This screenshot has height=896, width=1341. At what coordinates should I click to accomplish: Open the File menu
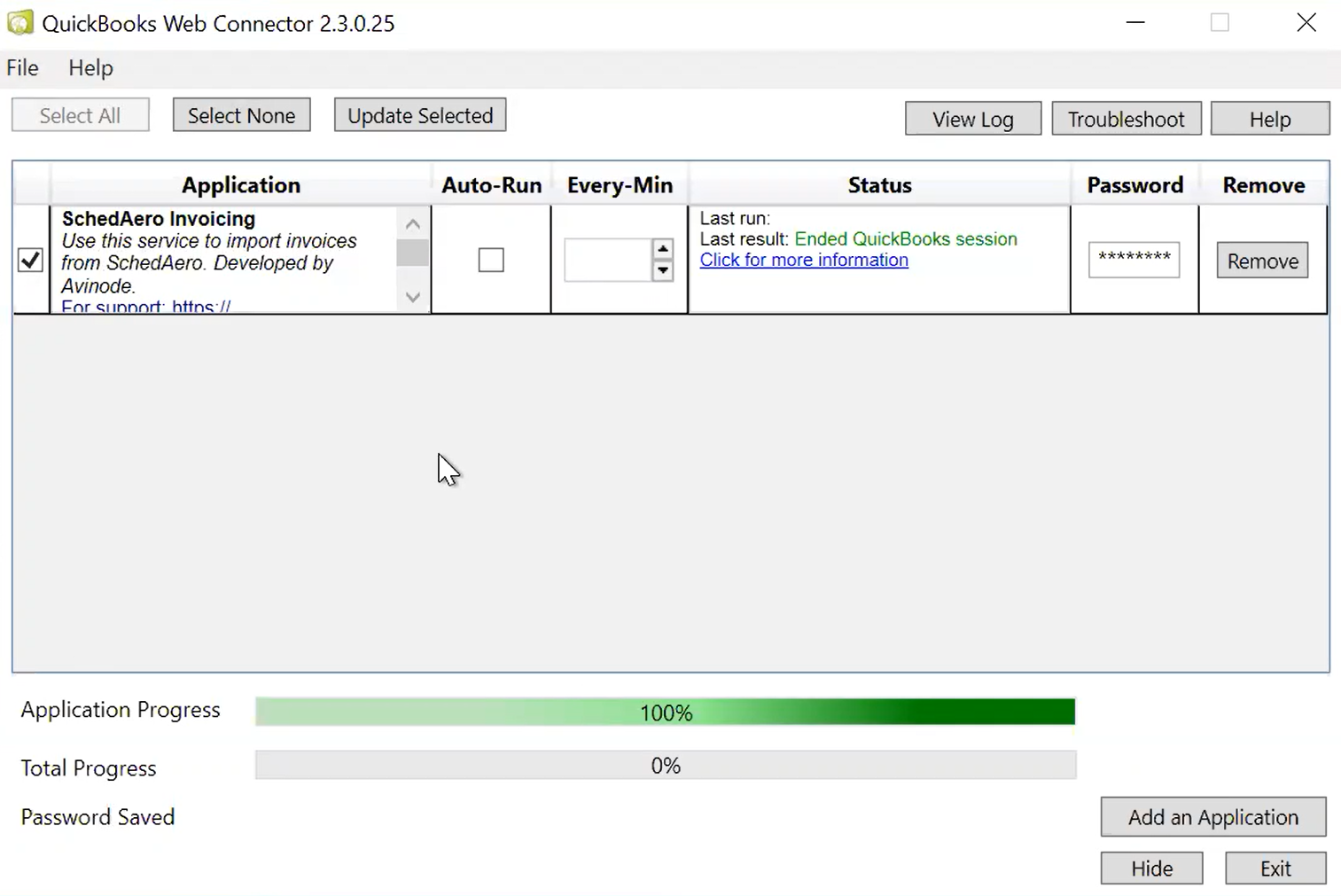(x=23, y=68)
